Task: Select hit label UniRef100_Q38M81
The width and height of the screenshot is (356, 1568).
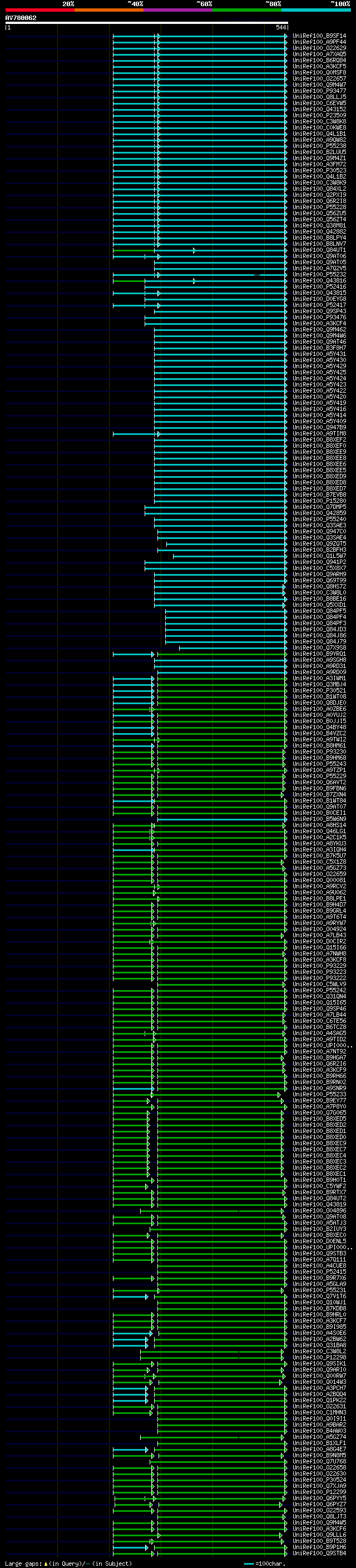Action: (x=319, y=225)
